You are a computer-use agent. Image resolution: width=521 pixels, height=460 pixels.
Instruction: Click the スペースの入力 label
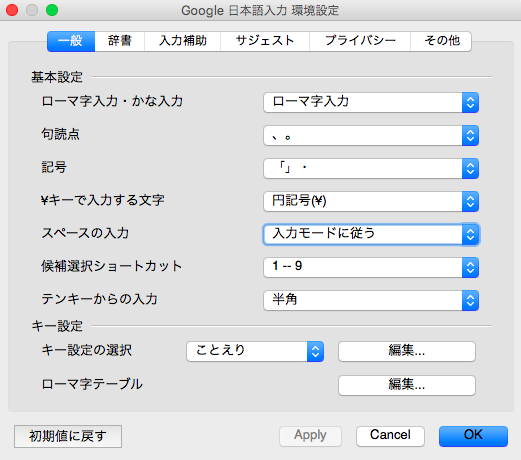click(x=85, y=233)
